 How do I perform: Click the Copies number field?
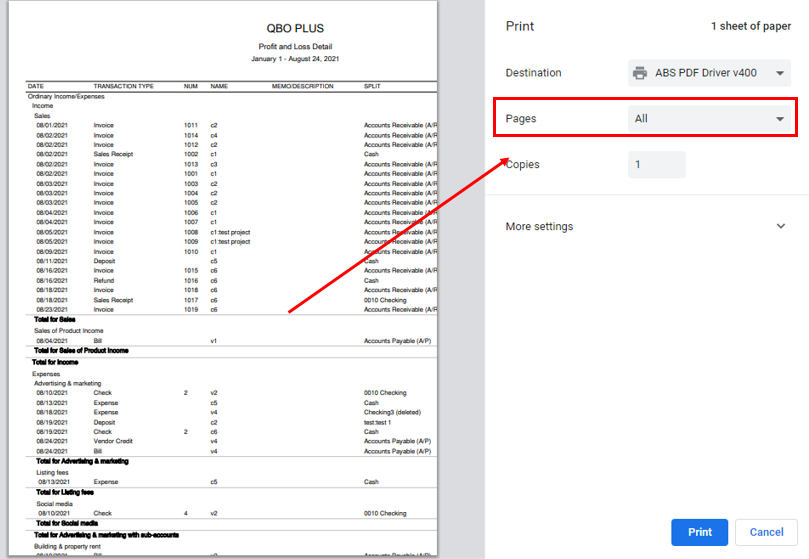[x=656, y=165]
